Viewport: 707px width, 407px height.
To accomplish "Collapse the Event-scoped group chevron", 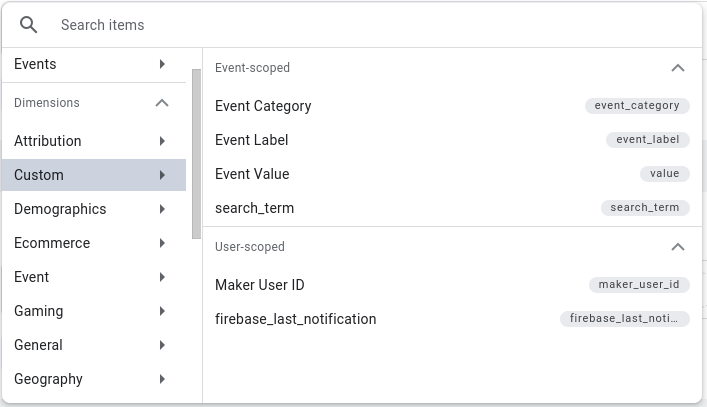I will 678,68.
